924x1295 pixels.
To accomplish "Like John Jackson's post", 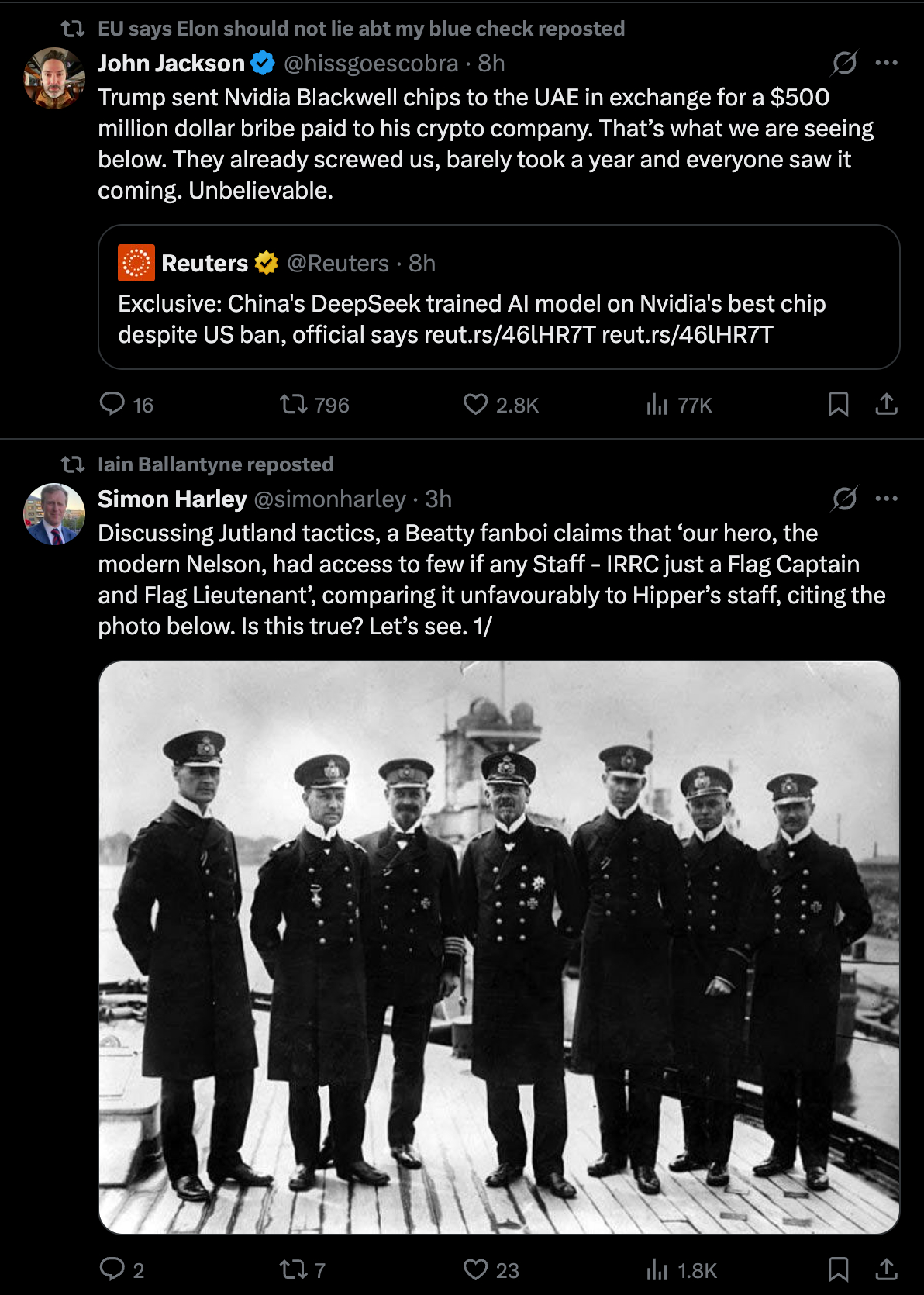I will click(475, 404).
